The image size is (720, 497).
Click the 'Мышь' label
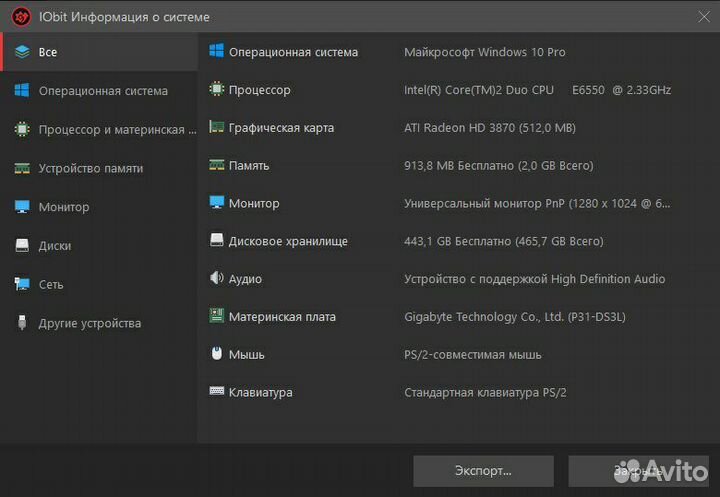click(247, 355)
